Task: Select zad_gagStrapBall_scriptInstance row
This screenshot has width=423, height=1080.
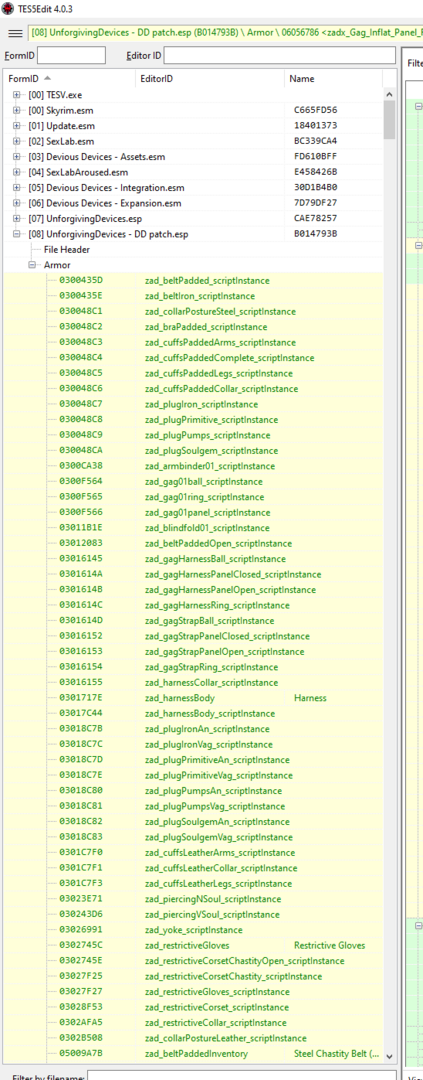Action: 193,621
